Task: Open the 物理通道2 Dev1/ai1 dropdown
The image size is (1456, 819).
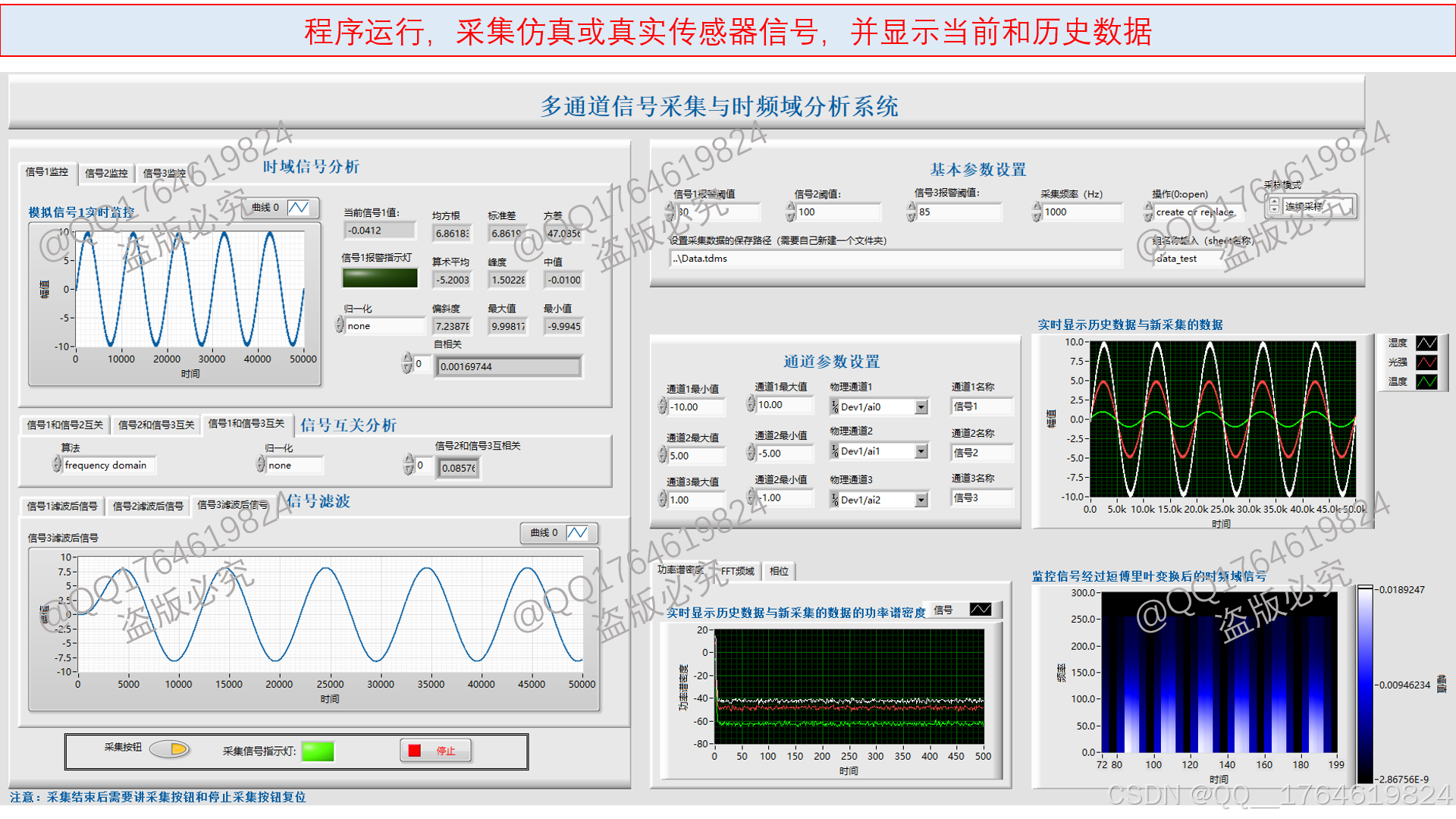Action: (x=921, y=452)
